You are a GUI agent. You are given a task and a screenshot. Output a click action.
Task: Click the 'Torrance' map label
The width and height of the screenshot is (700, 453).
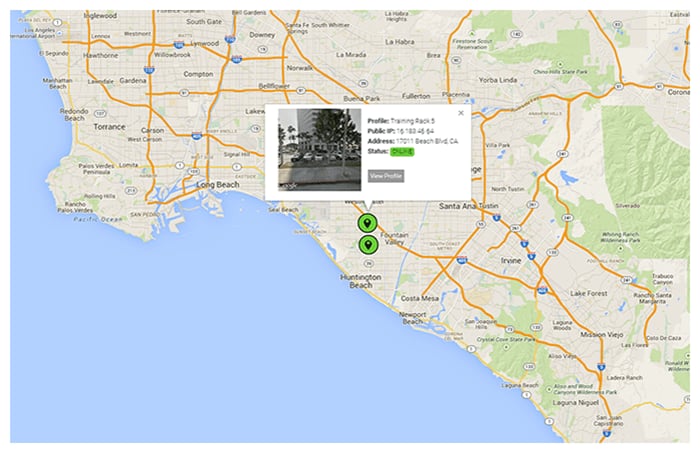(x=109, y=127)
